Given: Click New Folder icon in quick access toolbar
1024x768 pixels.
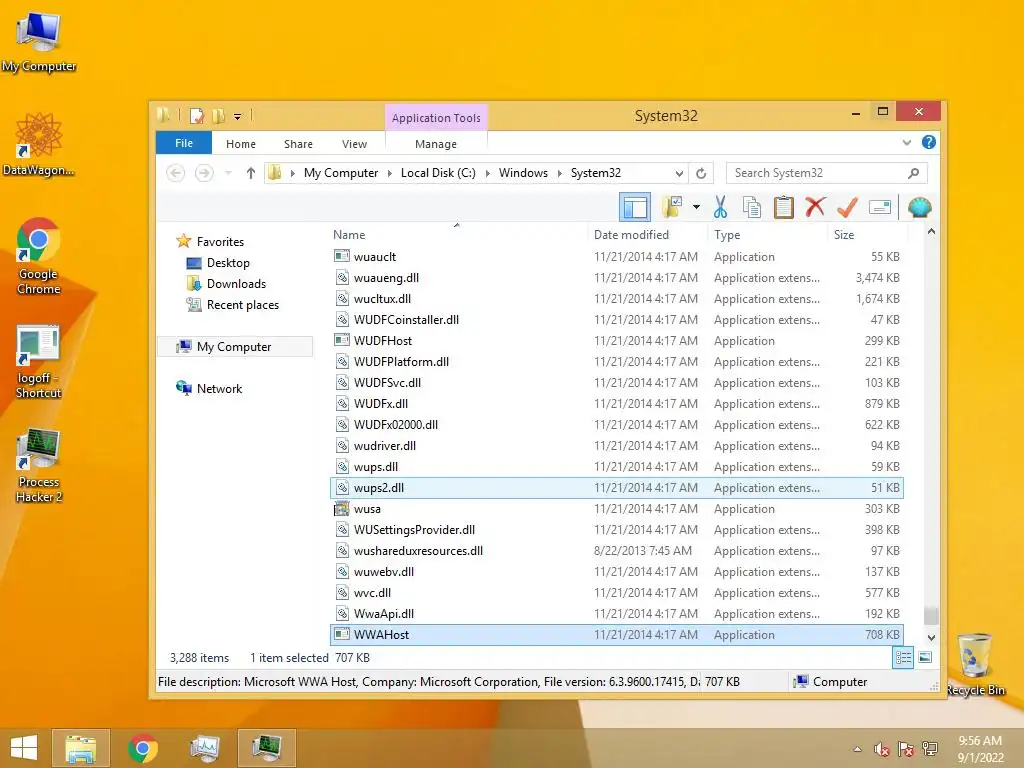Looking at the screenshot, I should click(218, 116).
